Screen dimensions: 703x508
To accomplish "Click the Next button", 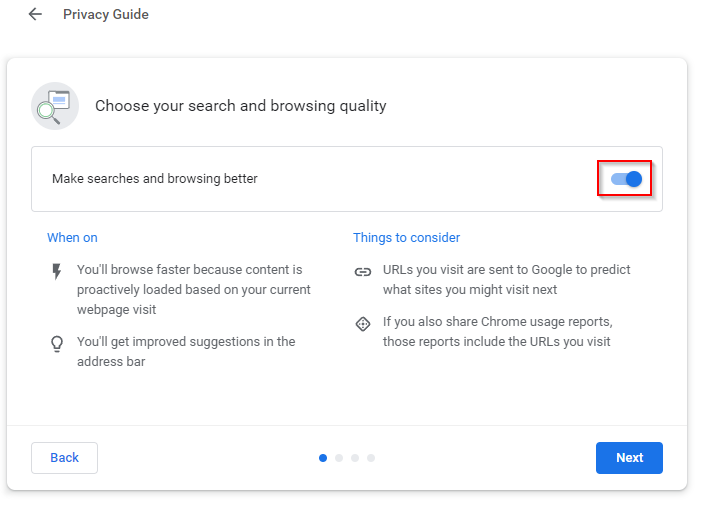I will 629,458.
